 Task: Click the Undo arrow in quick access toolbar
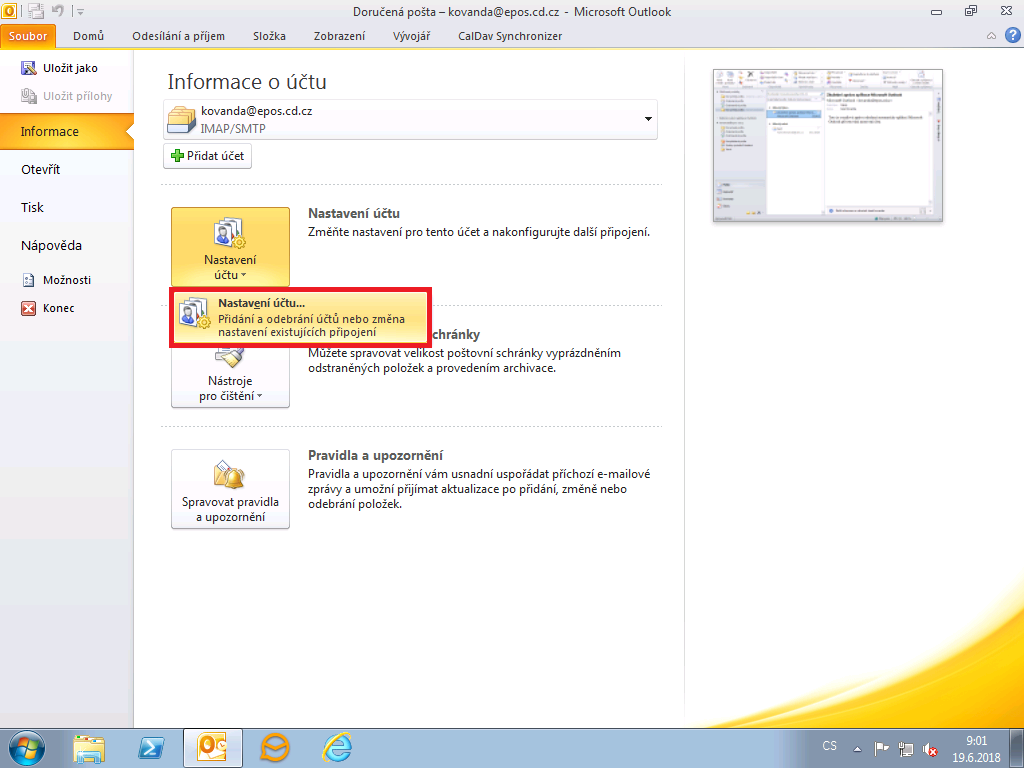pyautogui.click(x=58, y=11)
